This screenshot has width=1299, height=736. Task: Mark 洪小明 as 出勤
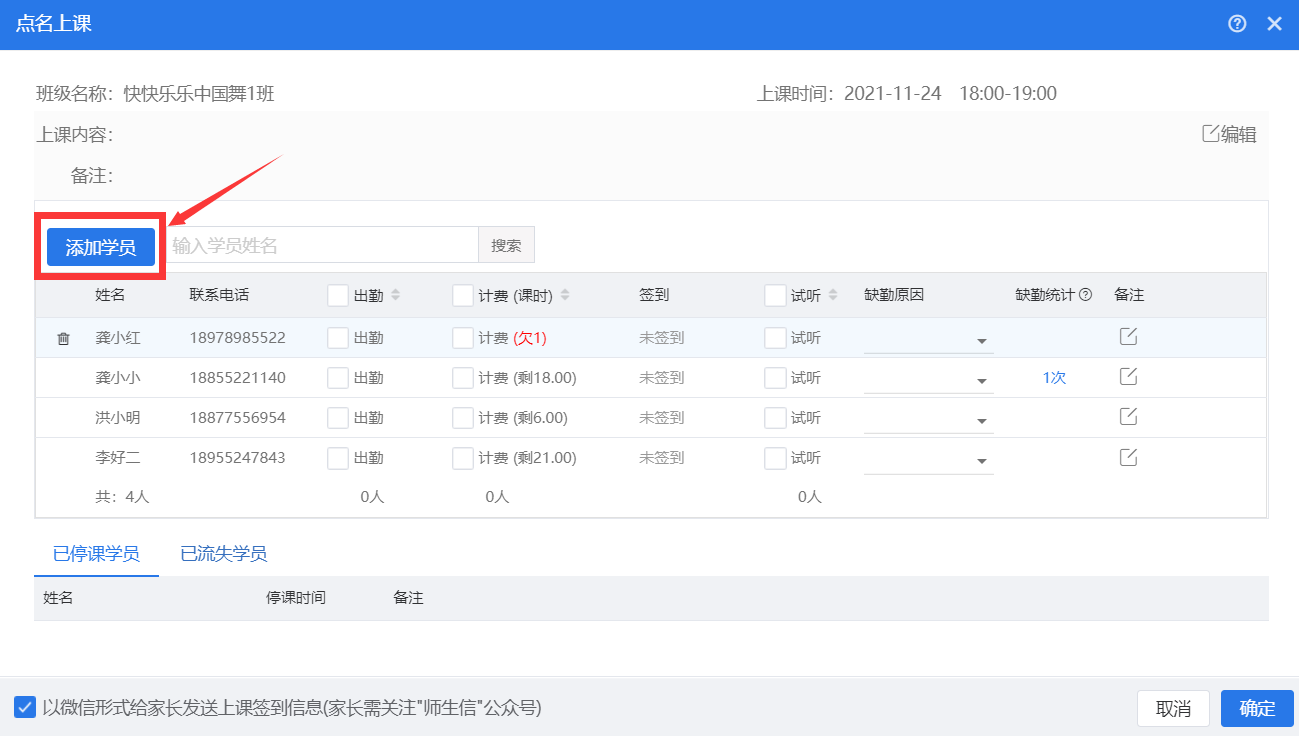coord(338,418)
